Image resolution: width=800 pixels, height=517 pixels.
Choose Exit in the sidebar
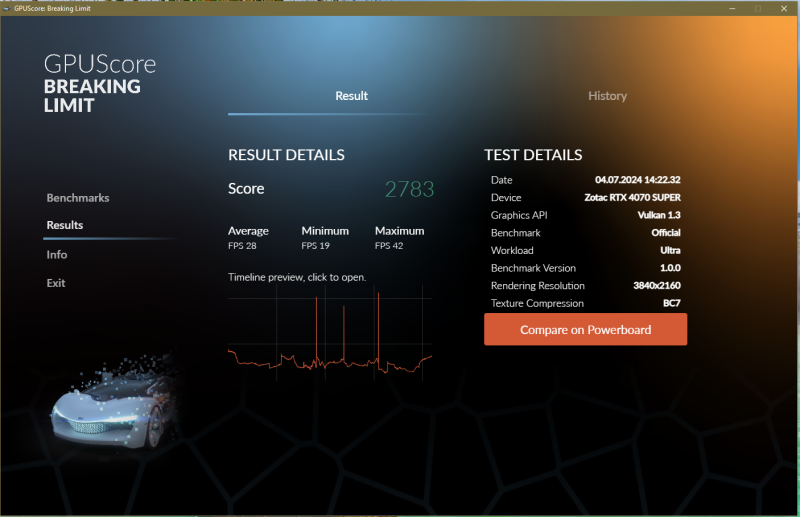(x=56, y=283)
